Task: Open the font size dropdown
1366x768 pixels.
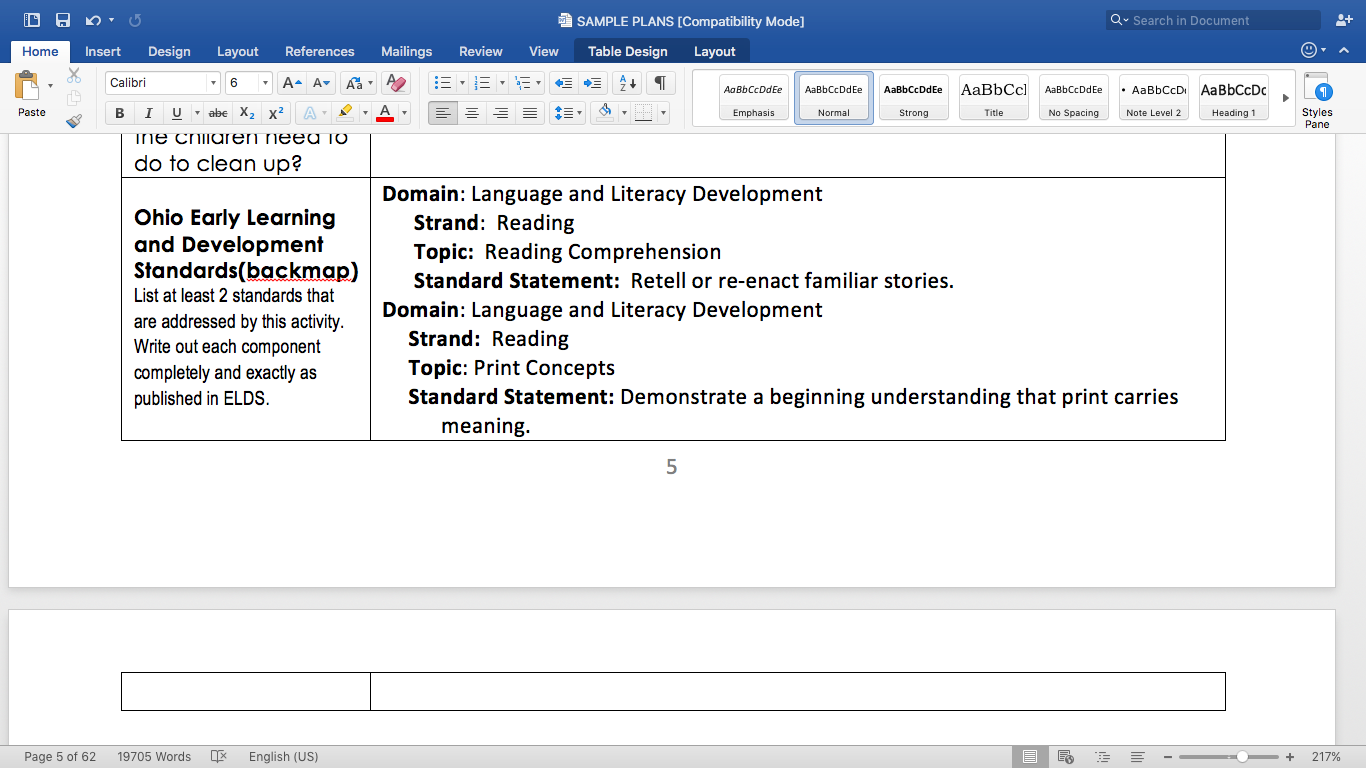Action: (x=265, y=83)
